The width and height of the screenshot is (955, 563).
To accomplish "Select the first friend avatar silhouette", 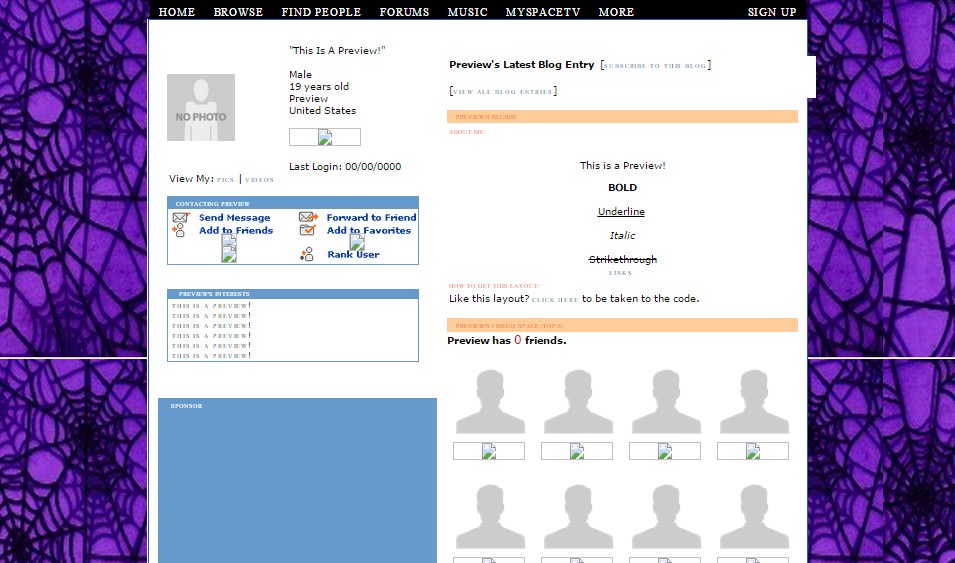I will pyautogui.click(x=489, y=402).
